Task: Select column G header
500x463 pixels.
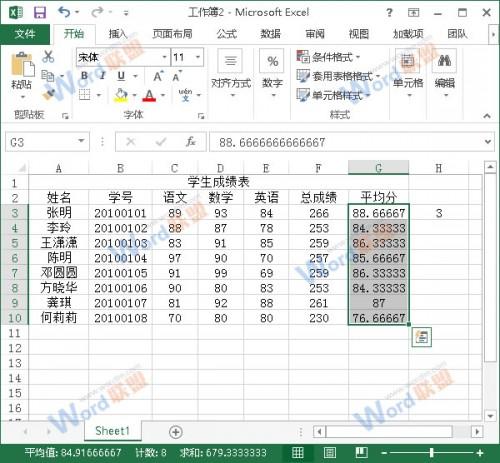Action: [378, 168]
